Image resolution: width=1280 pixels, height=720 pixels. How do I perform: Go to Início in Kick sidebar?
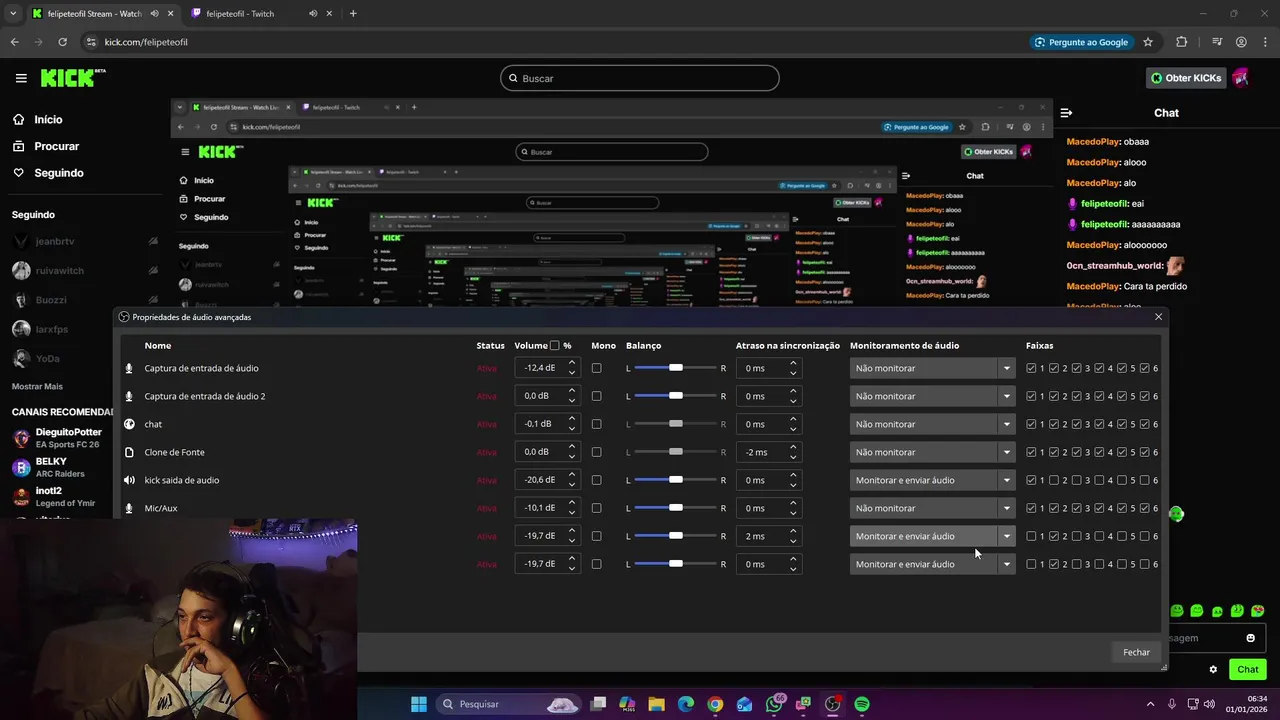coord(38,119)
